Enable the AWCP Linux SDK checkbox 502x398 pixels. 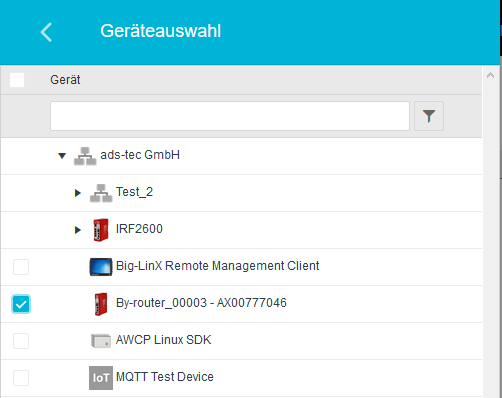(x=21, y=341)
